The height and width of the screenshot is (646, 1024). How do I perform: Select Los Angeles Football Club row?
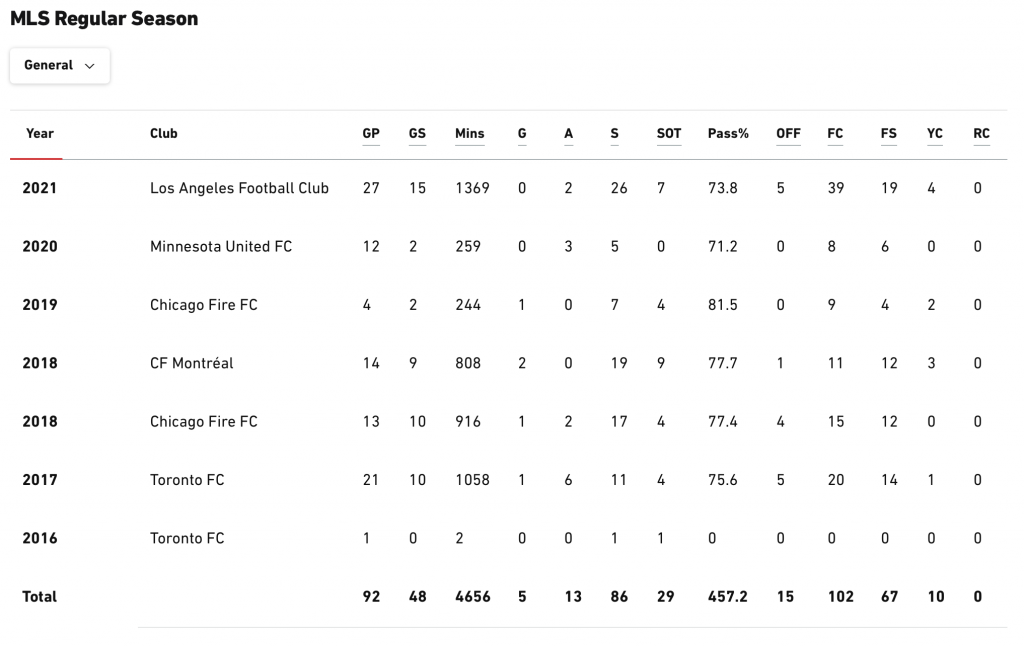[508, 188]
